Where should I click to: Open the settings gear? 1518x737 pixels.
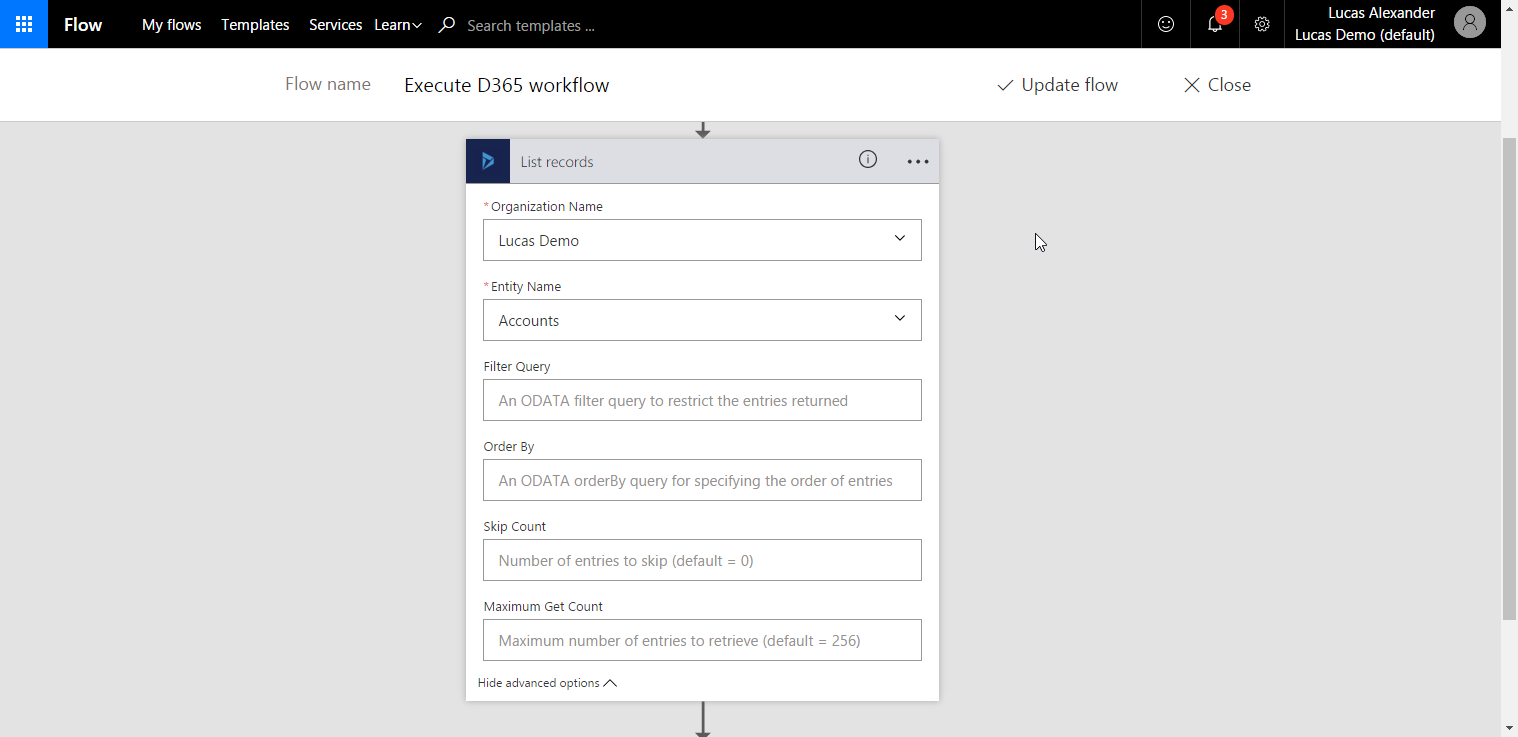coord(1262,24)
